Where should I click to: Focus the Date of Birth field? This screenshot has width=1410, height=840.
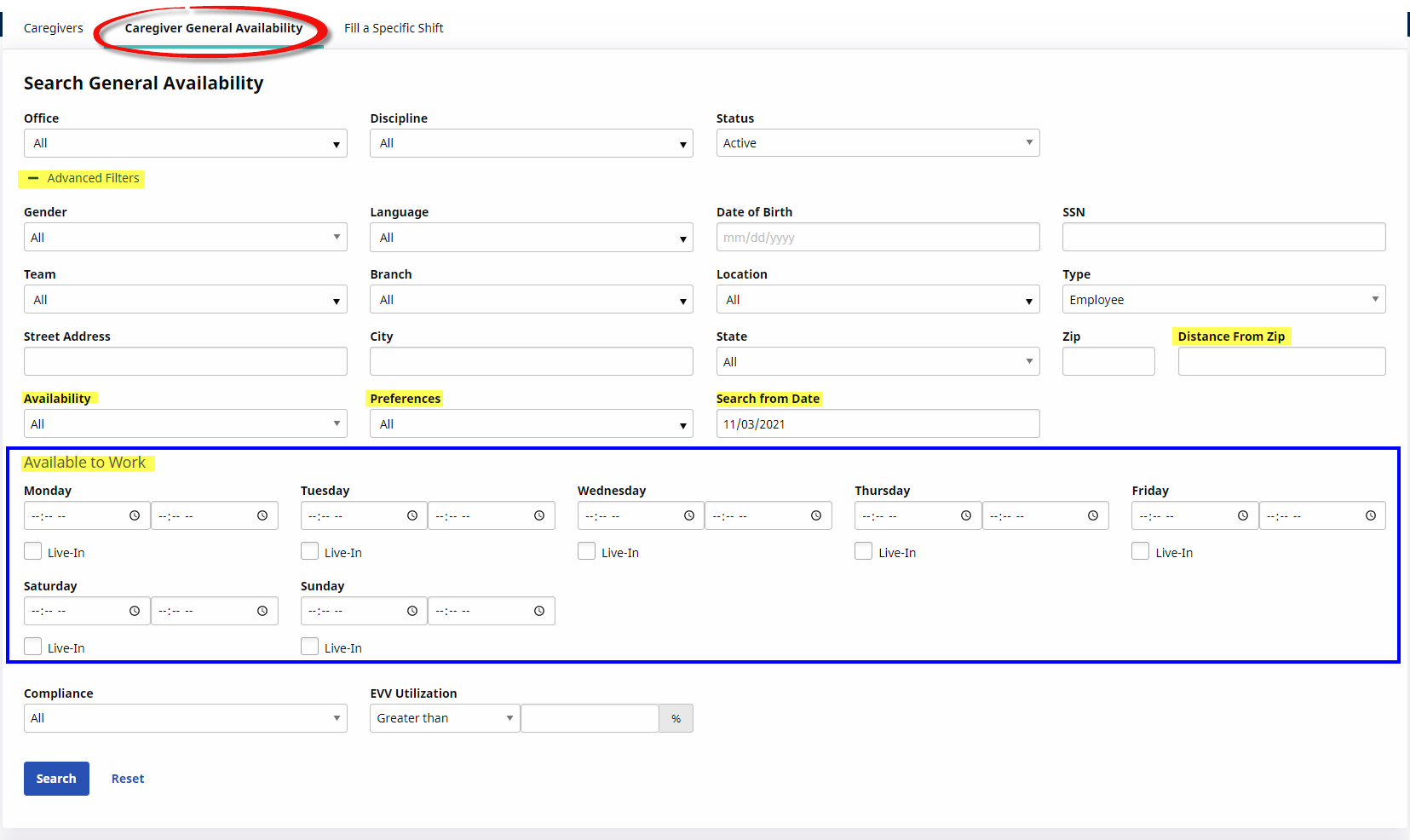pyautogui.click(x=878, y=238)
